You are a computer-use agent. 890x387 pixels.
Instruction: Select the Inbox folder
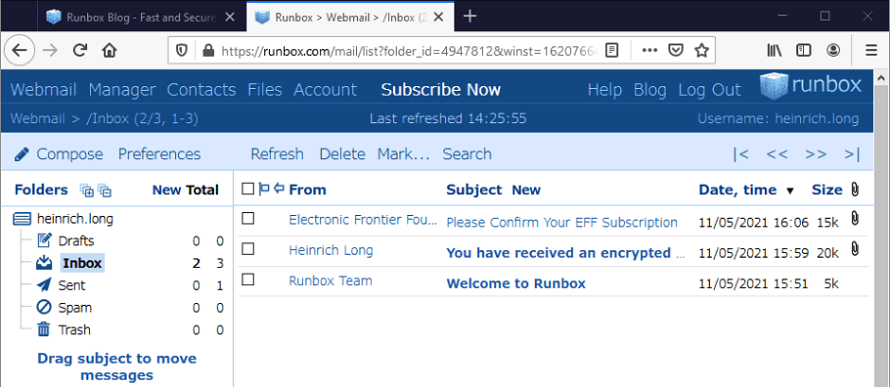pyautogui.click(x=82, y=263)
